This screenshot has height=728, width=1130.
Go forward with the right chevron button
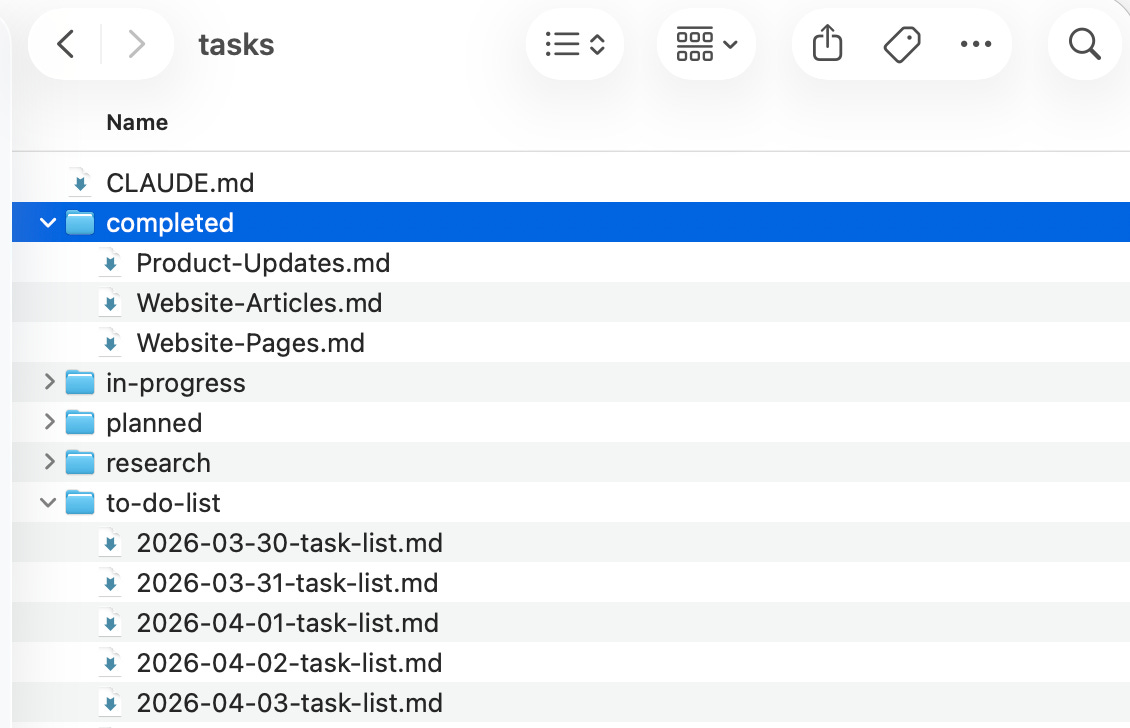coord(136,44)
